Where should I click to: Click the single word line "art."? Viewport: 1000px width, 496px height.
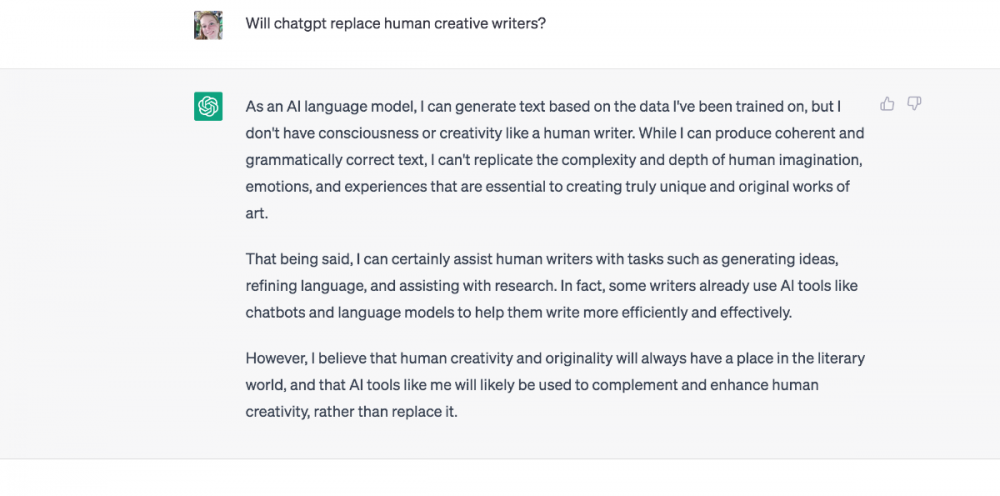click(x=257, y=213)
